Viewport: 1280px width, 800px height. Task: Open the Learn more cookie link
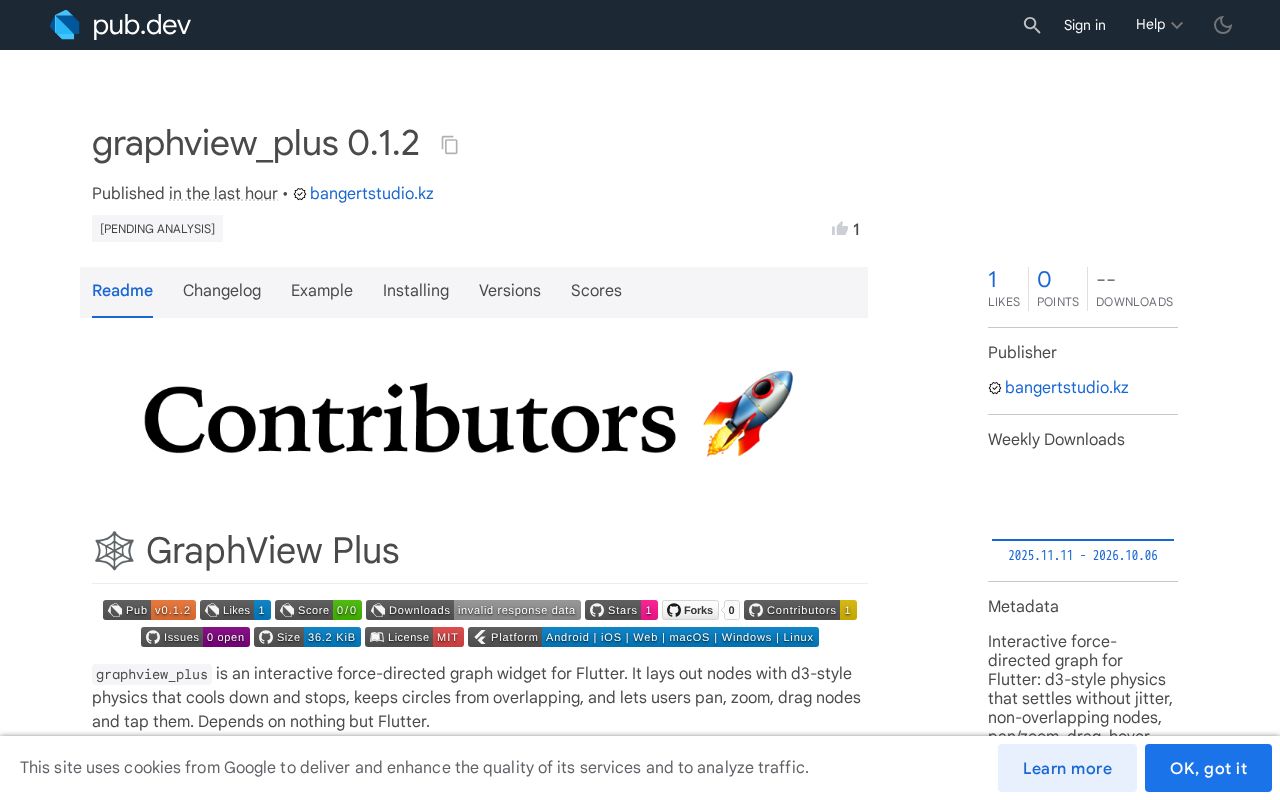(1067, 768)
